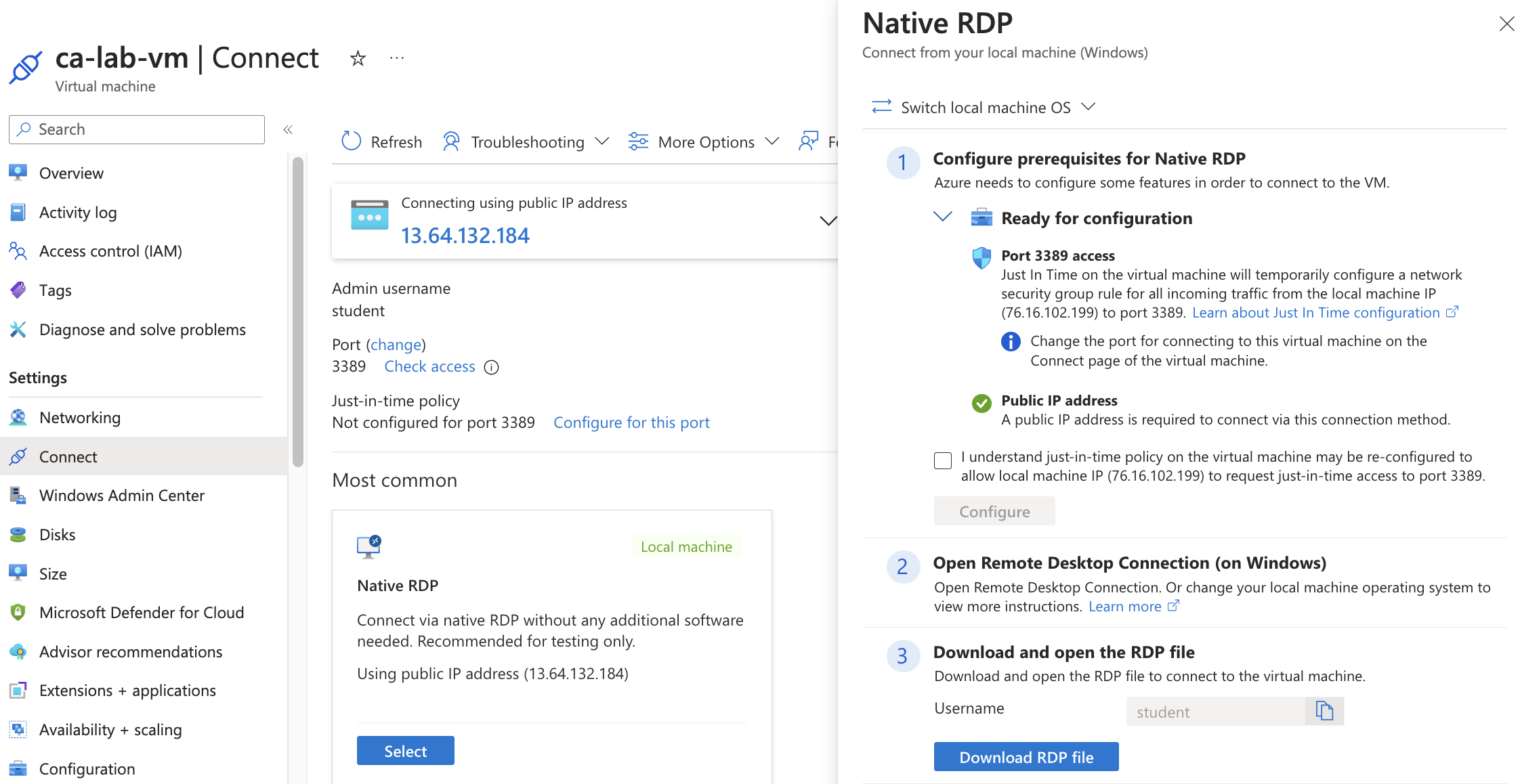Open the ellipsis more actions menu

click(397, 59)
